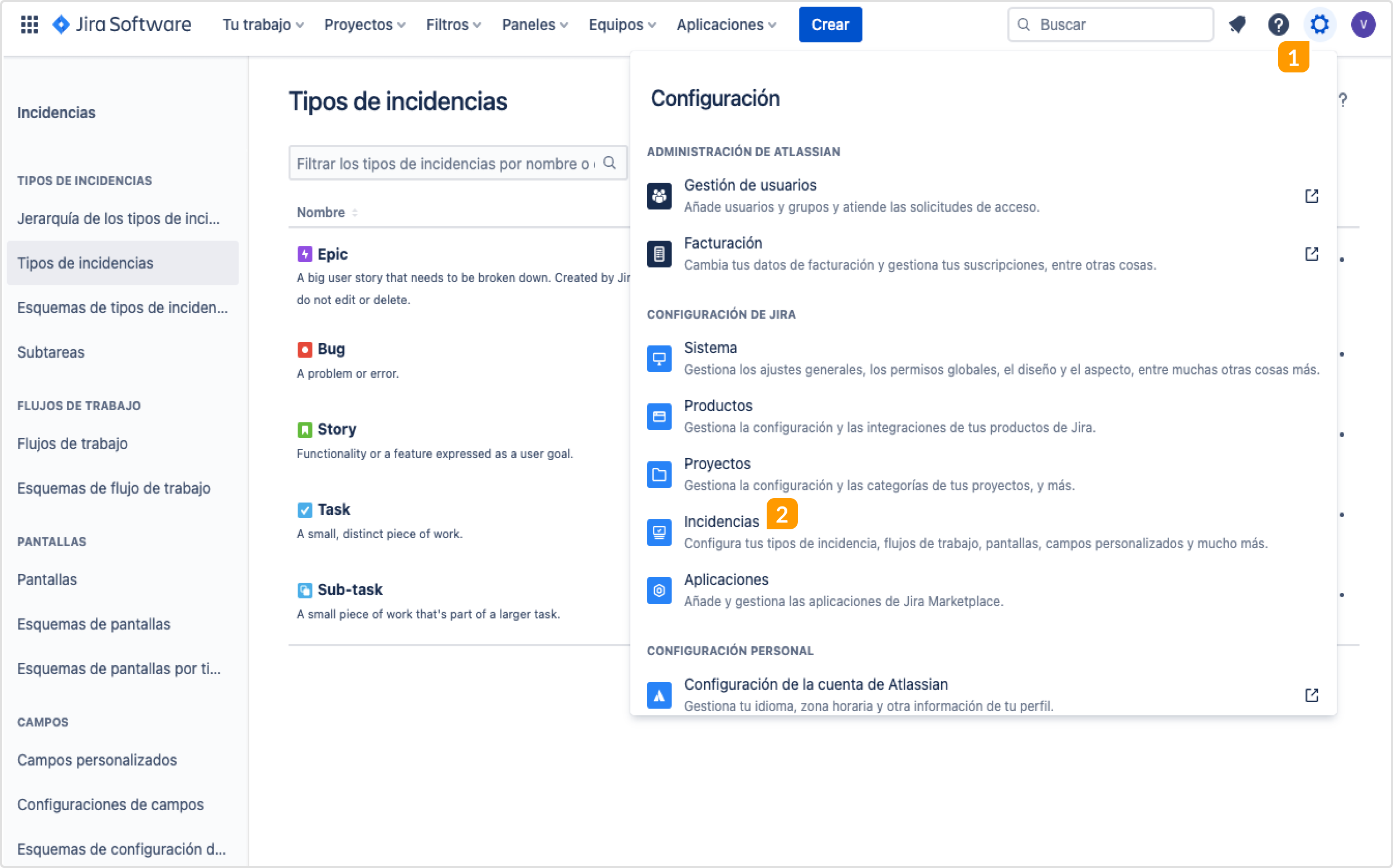Screen dimensions: 1393x868
Task: Open Esquemas de tipos de incidencias link
Action: tap(122, 308)
